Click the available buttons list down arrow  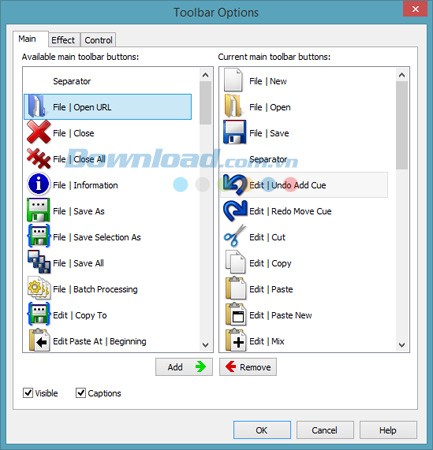[206, 345]
